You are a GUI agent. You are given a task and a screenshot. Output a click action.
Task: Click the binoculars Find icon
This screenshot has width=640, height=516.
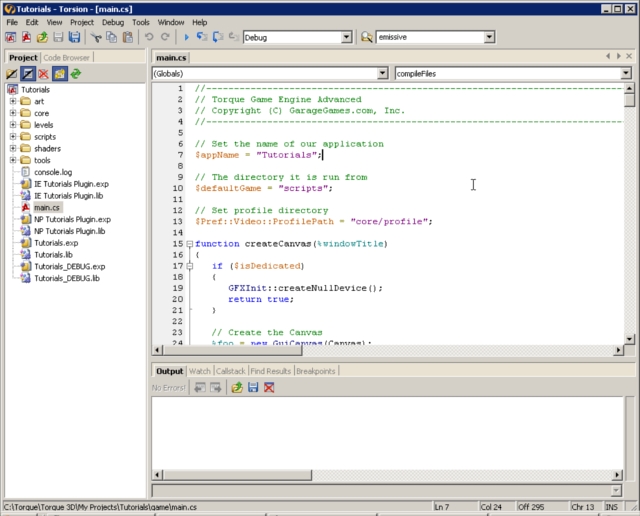(367, 37)
